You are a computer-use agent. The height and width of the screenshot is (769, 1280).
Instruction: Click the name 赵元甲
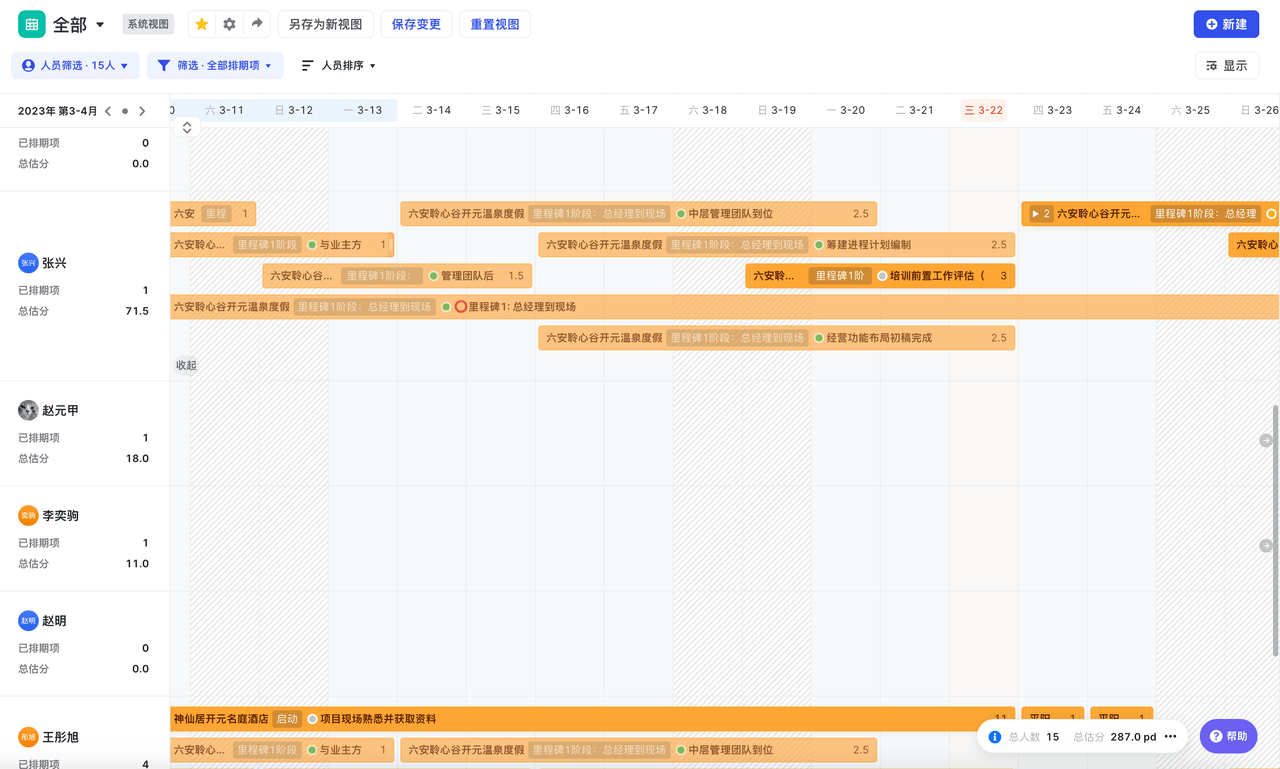tap(60, 411)
